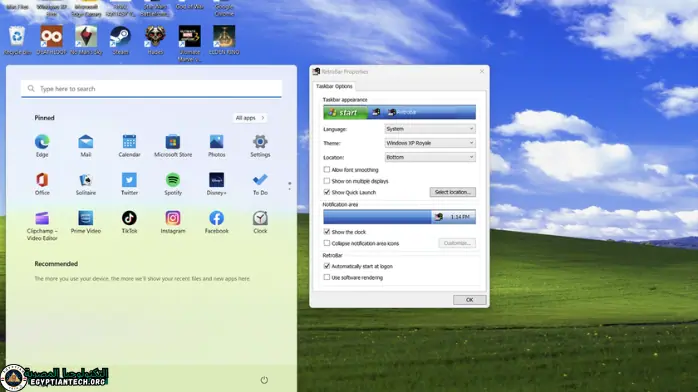This screenshot has height=392, width=698.
Task: Launch the Steam desktop shortcut
Action: [x=120, y=40]
